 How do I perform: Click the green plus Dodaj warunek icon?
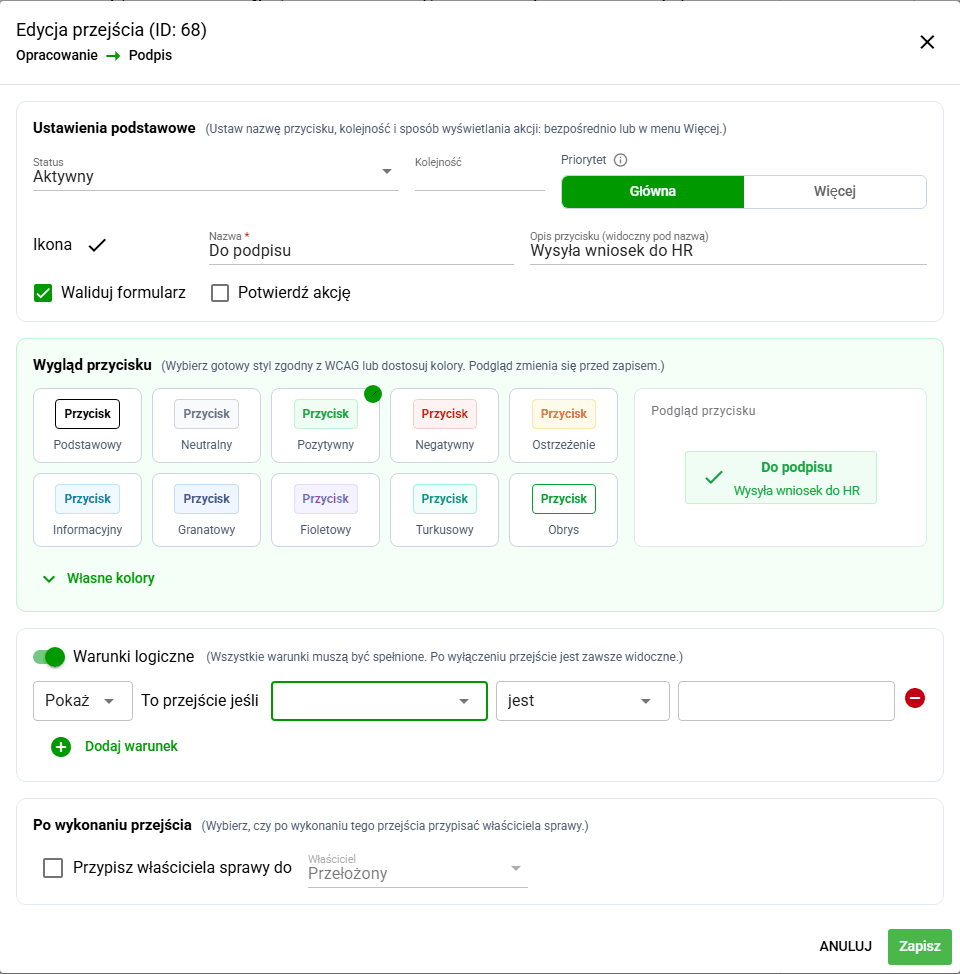(x=61, y=747)
